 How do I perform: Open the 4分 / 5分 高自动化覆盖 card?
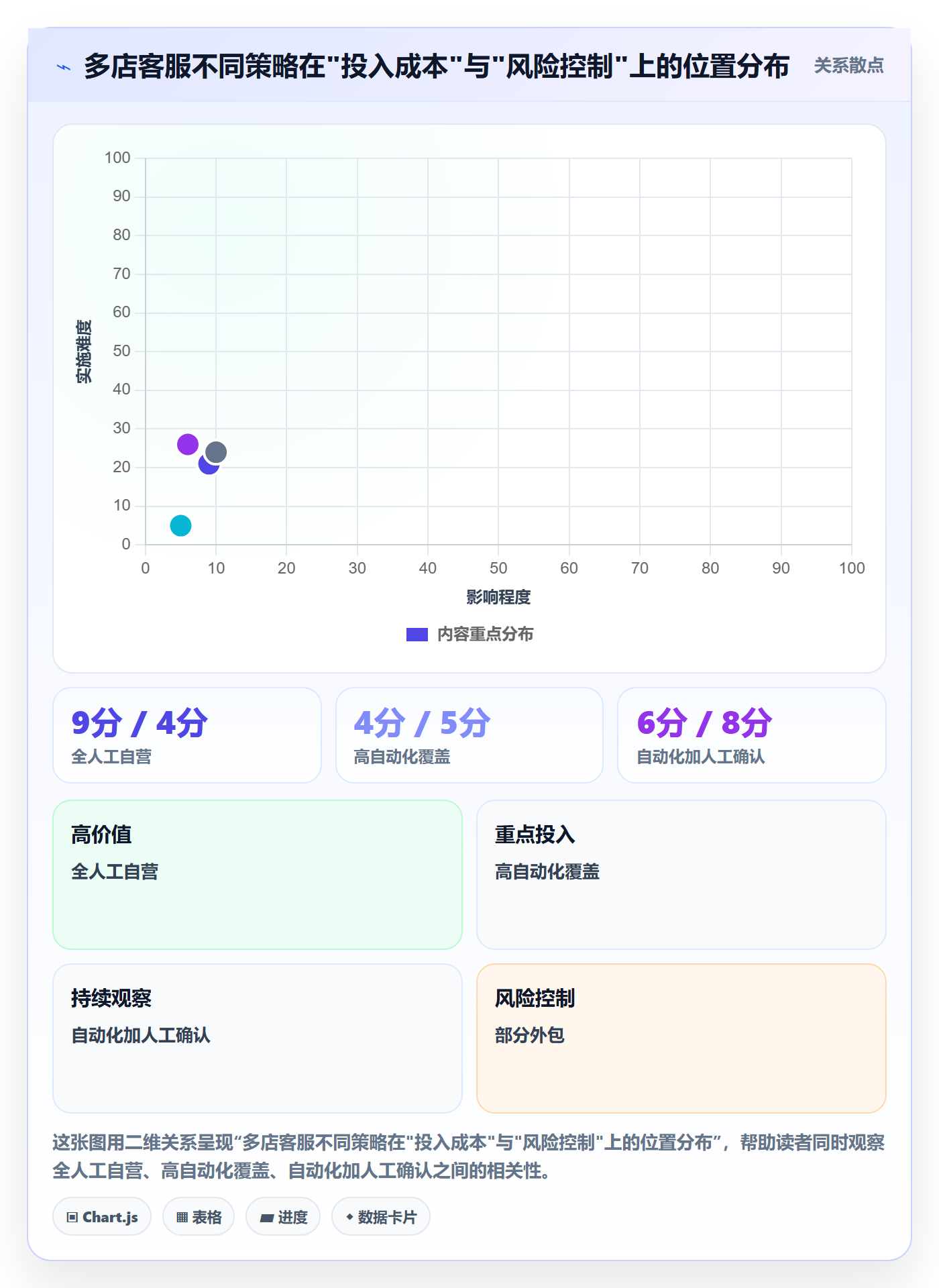click(x=469, y=735)
